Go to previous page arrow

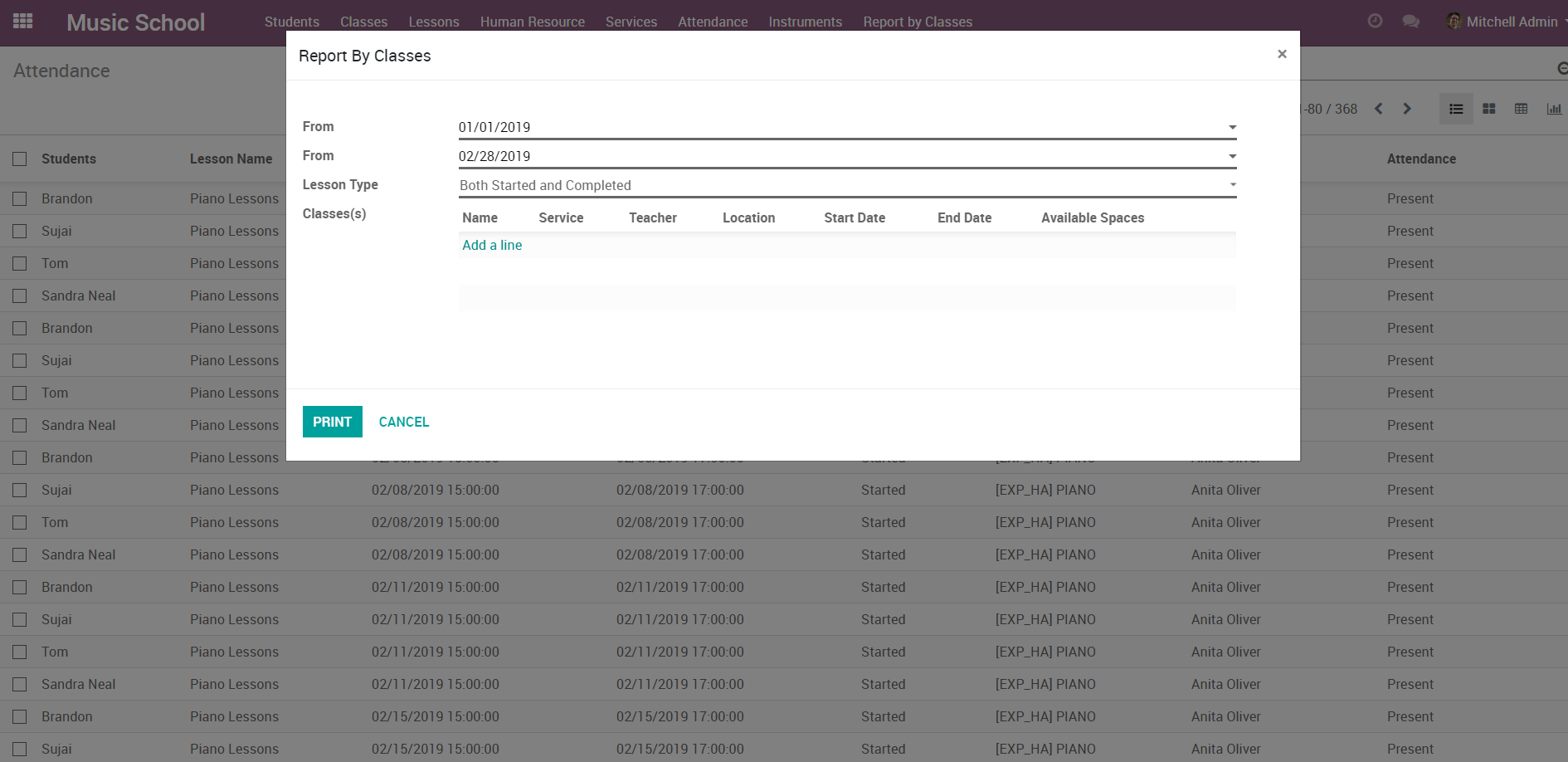click(1379, 109)
